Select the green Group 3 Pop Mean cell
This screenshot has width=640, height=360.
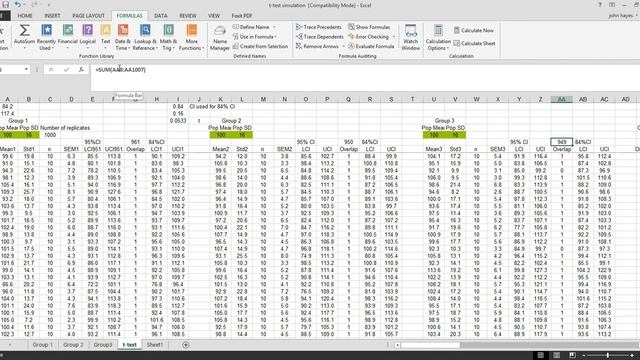[433, 135]
